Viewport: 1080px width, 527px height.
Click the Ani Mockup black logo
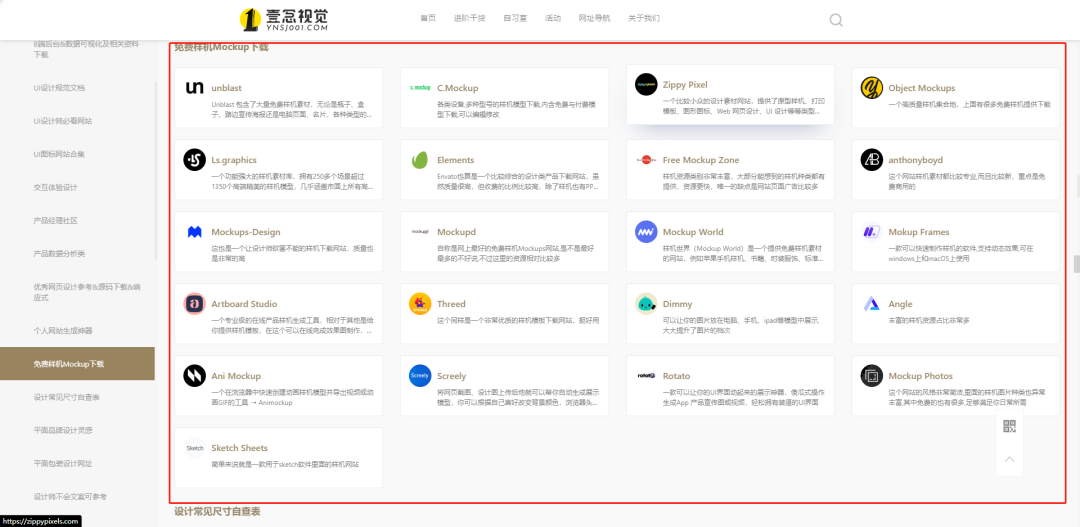(195, 376)
